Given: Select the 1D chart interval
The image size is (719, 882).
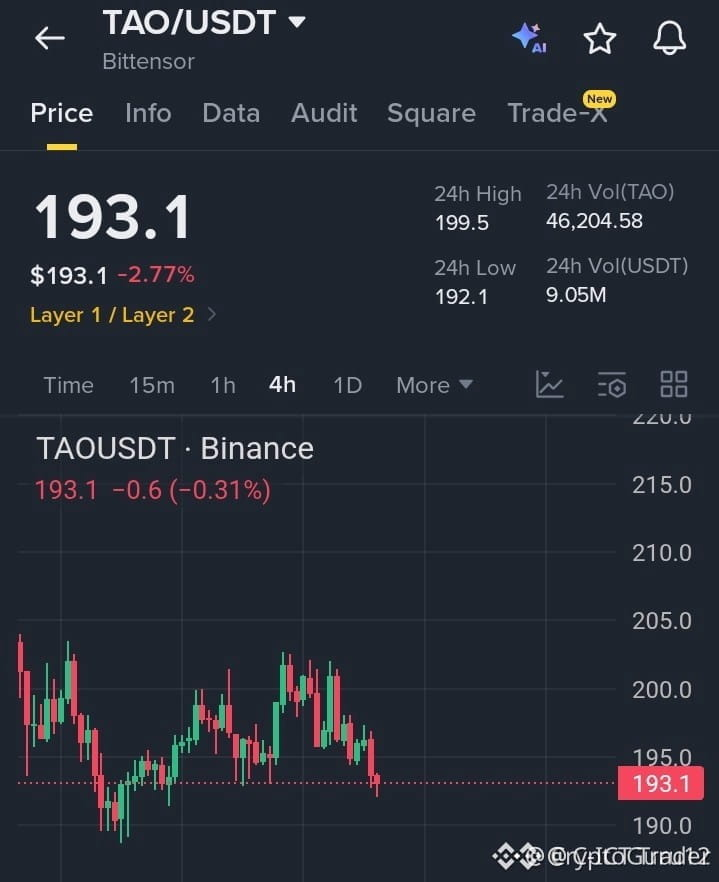Looking at the screenshot, I should [x=347, y=385].
